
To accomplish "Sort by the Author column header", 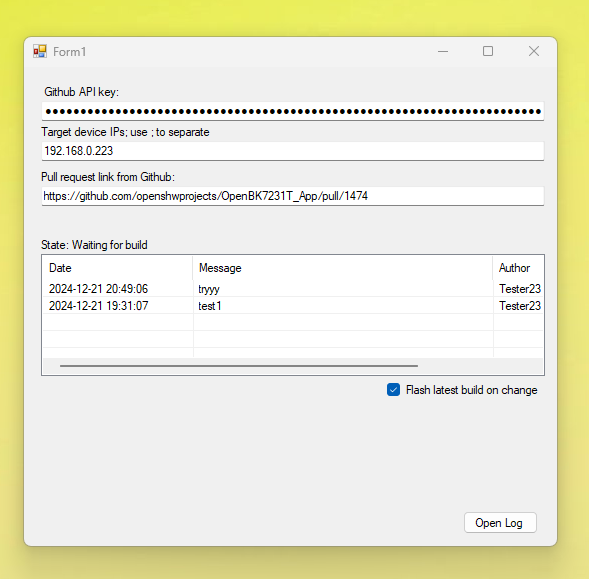I will point(518,268).
